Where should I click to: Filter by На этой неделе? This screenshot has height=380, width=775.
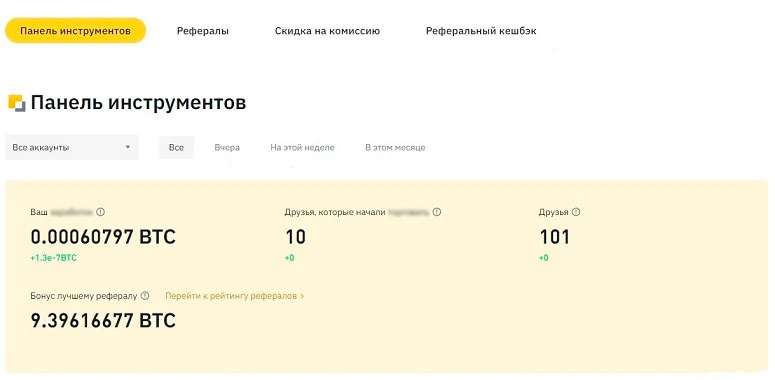coord(302,147)
